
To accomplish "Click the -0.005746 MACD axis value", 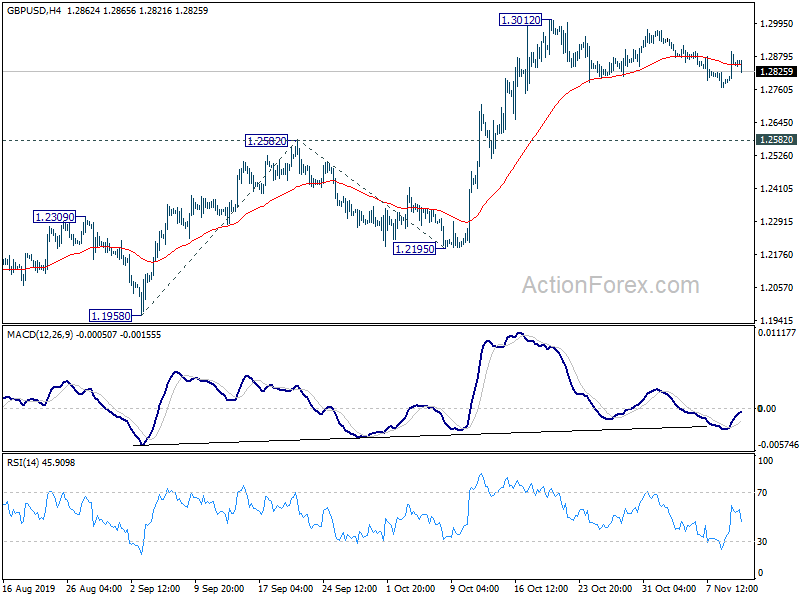I will coord(777,445).
